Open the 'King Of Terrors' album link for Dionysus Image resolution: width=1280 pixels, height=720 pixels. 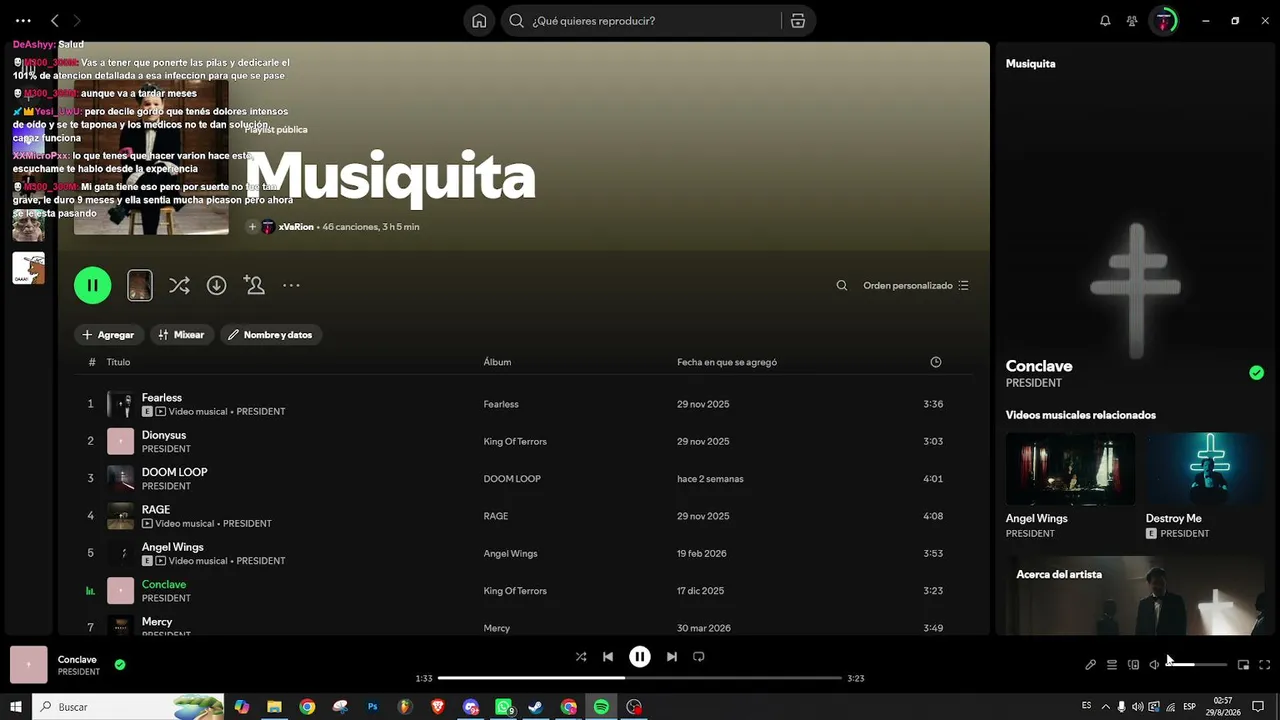click(515, 441)
